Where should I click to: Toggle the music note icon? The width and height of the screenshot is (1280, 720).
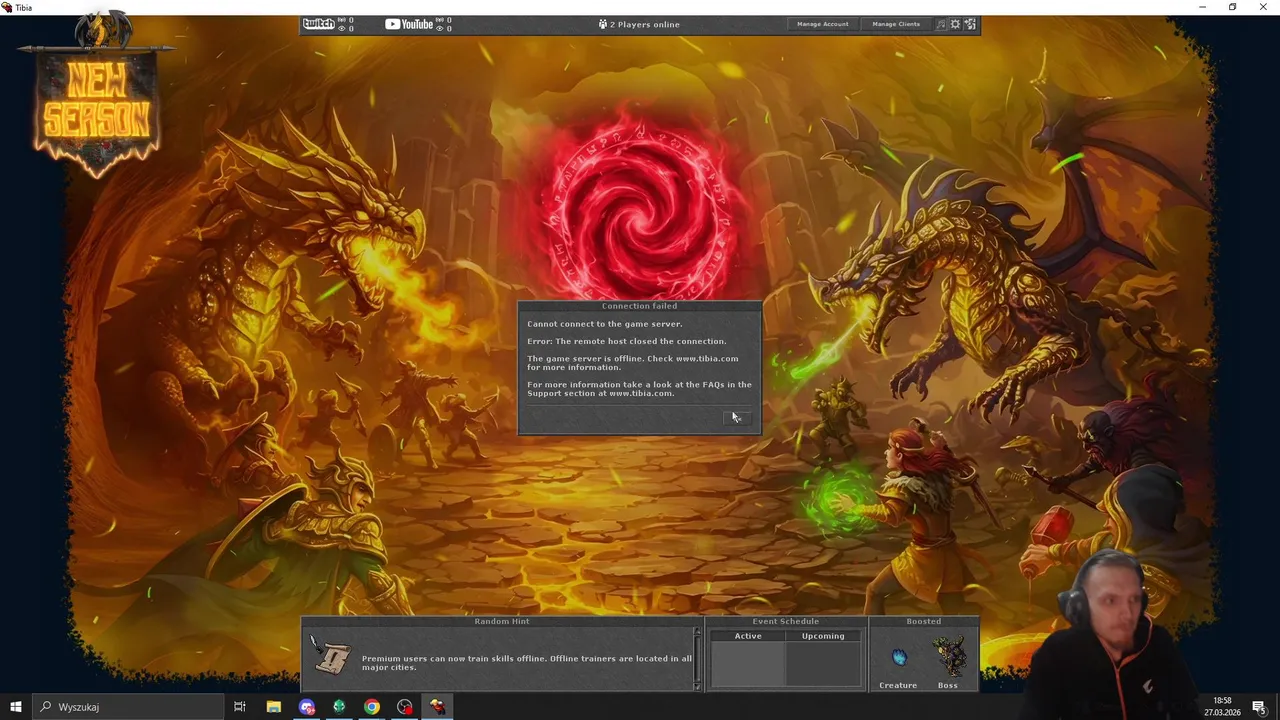point(941,24)
